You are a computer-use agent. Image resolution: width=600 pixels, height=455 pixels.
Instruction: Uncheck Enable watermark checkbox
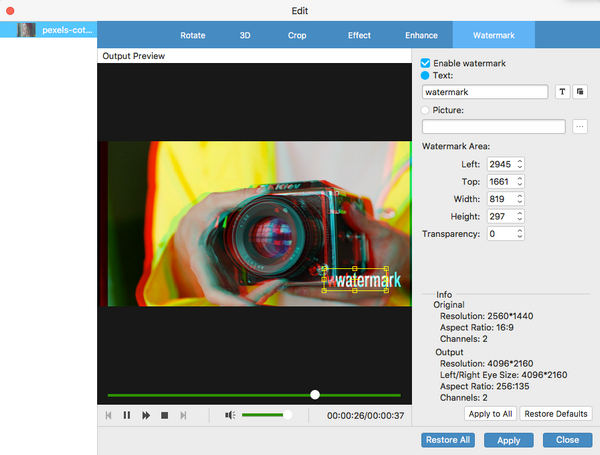pyautogui.click(x=427, y=63)
